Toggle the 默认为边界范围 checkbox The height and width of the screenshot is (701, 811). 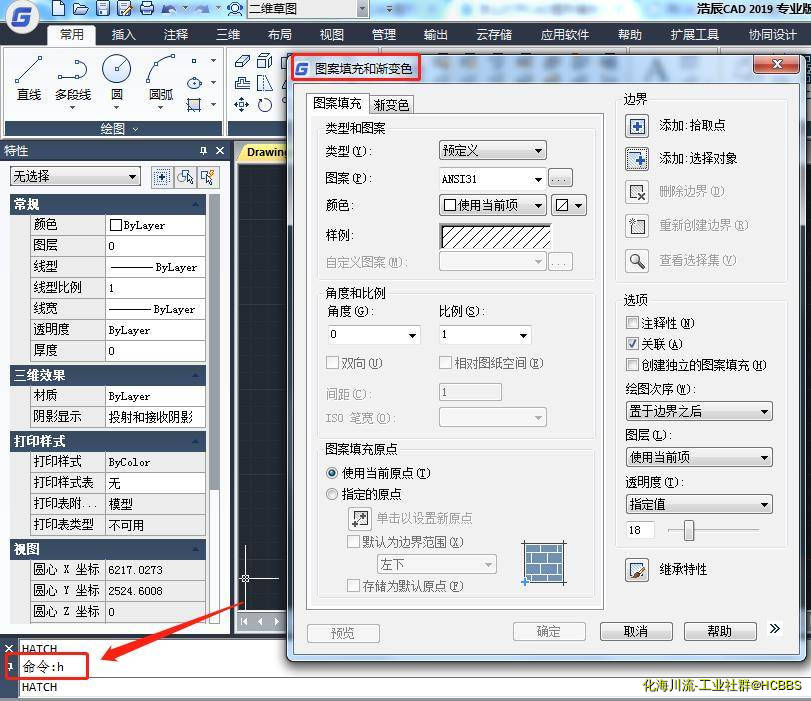click(354, 542)
